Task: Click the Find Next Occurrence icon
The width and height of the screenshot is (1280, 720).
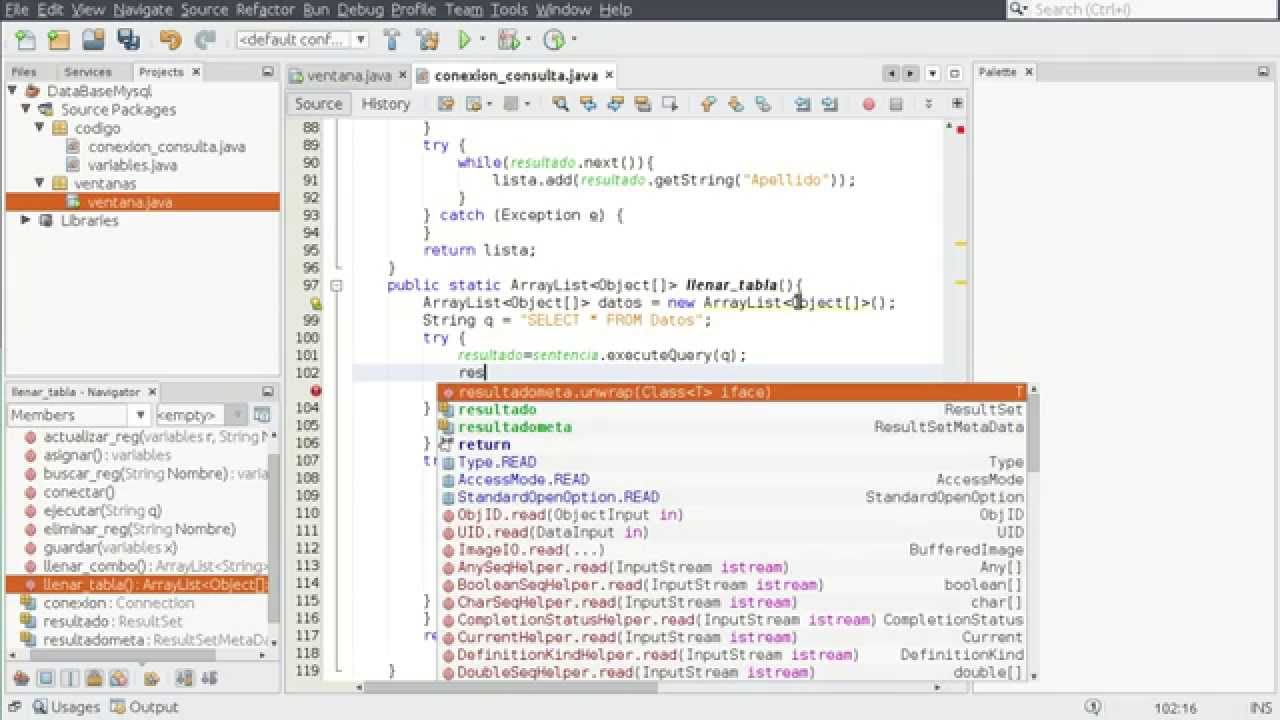Action: click(615, 104)
